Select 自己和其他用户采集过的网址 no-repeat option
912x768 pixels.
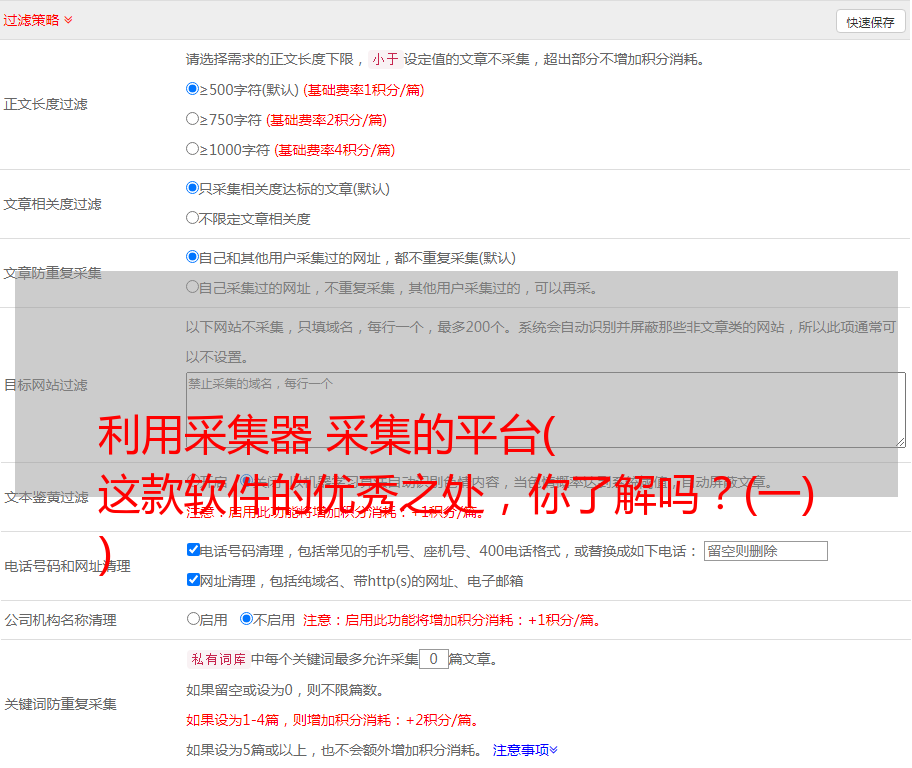pos(193,257)
